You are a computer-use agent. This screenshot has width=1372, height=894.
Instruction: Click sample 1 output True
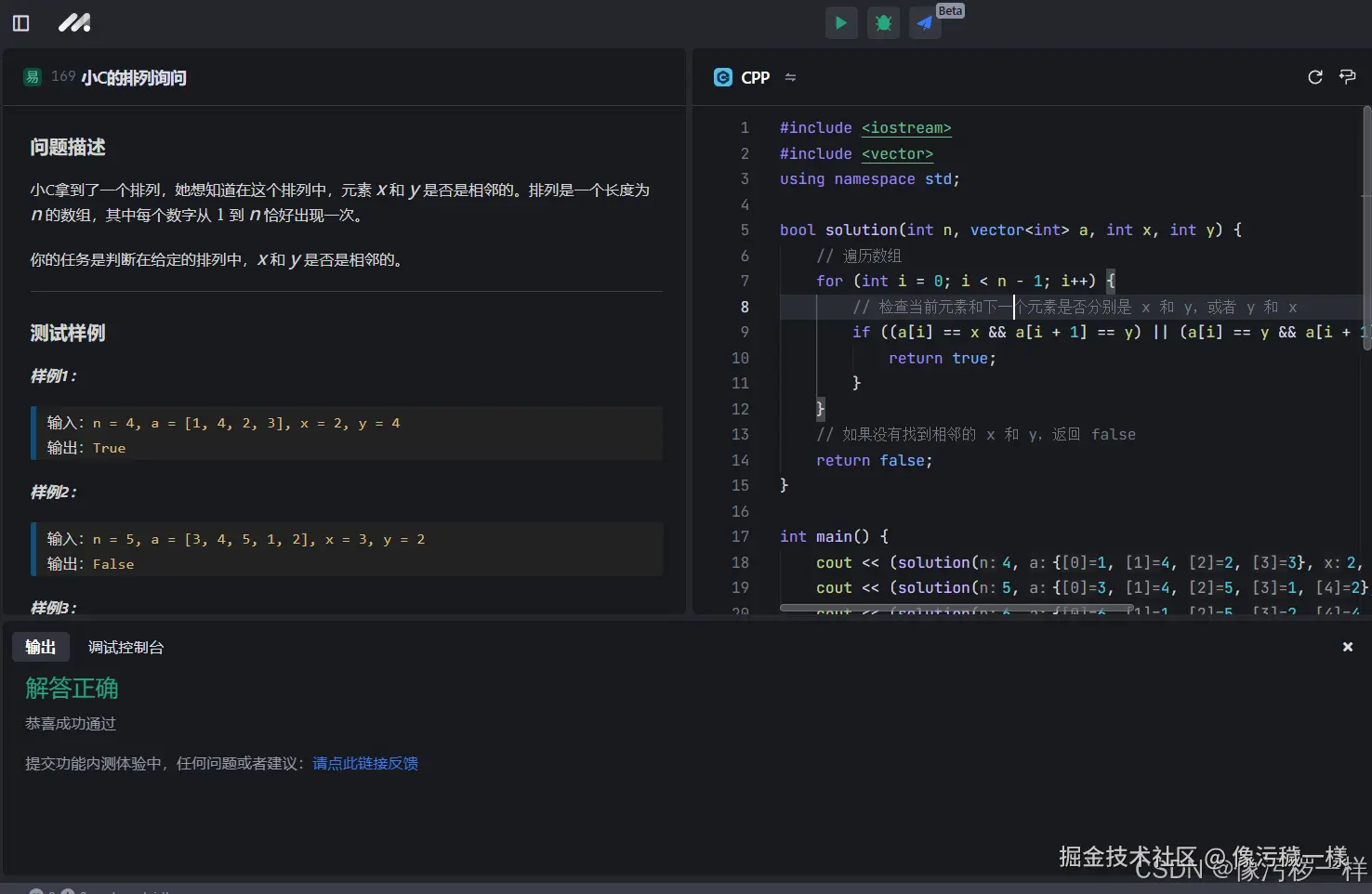point(86,448)
